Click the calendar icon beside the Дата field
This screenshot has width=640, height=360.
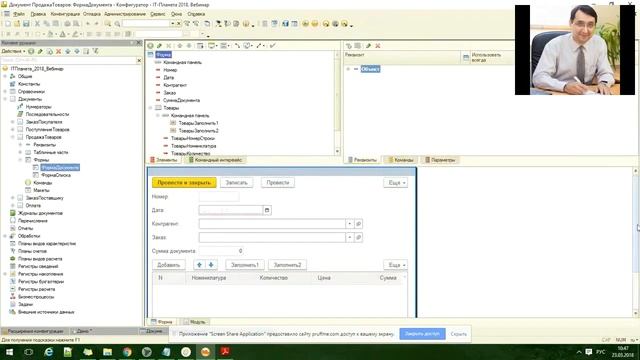pos(267,210)
